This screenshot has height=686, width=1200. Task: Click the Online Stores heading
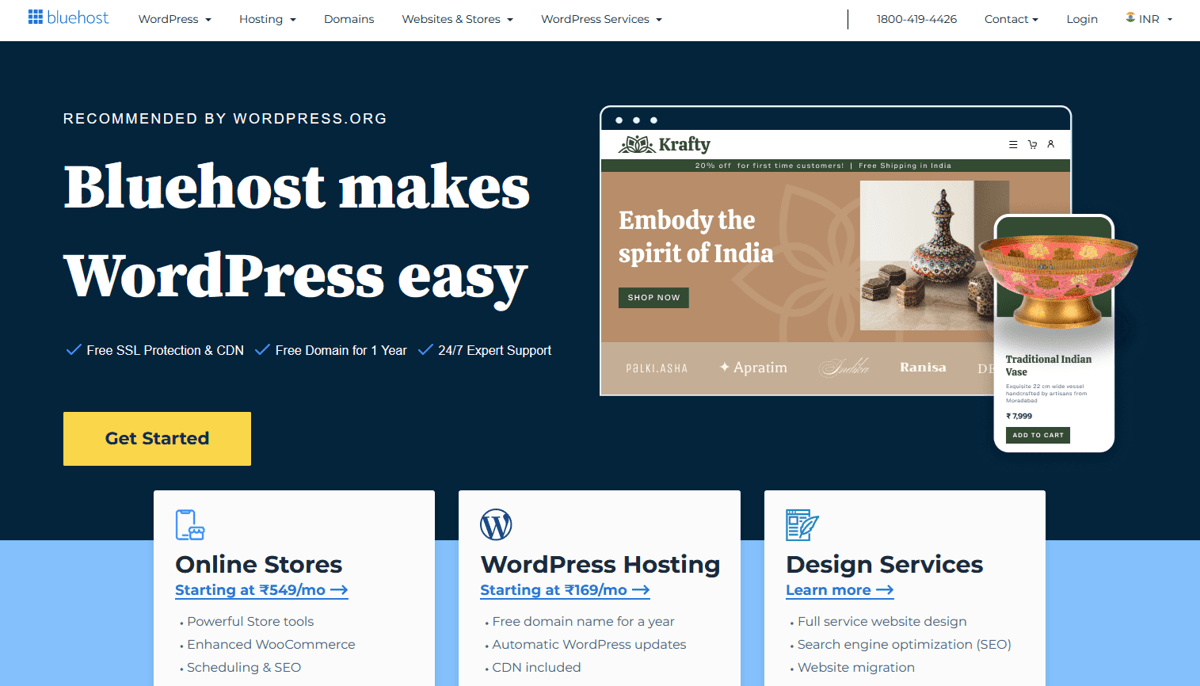(x=259, y=564)
